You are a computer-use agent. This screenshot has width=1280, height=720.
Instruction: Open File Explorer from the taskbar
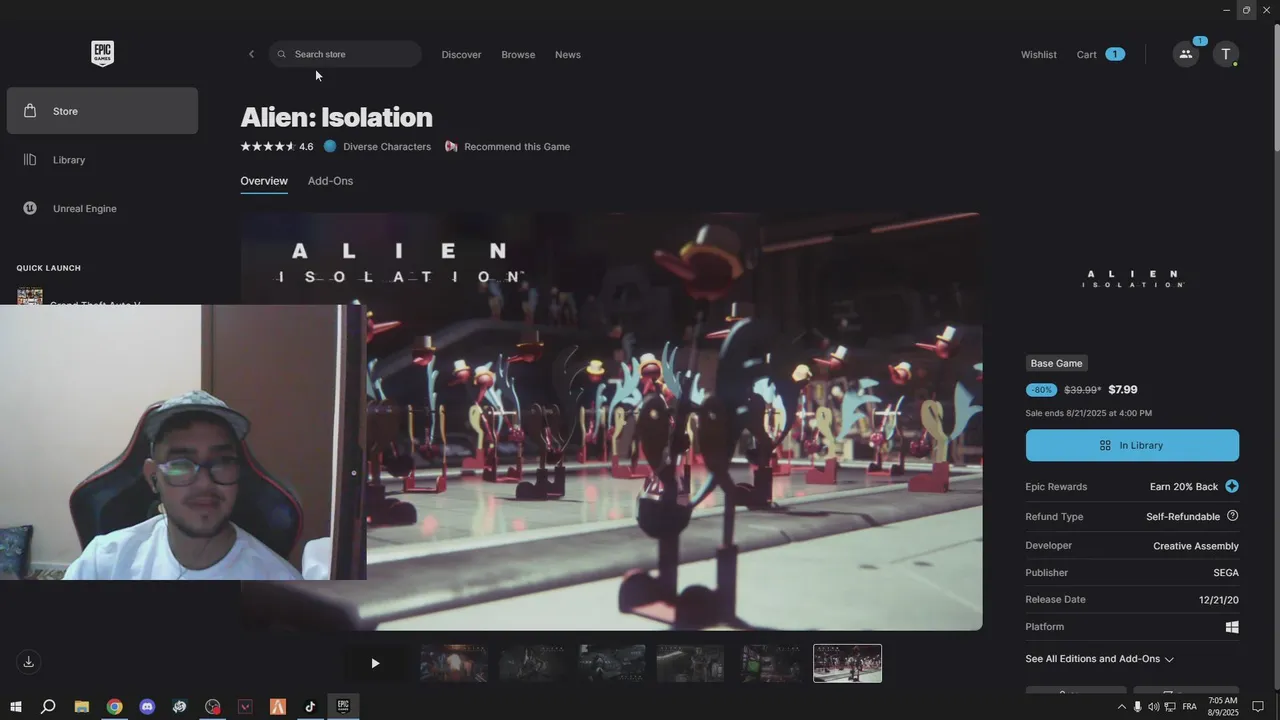click(82, 707)
